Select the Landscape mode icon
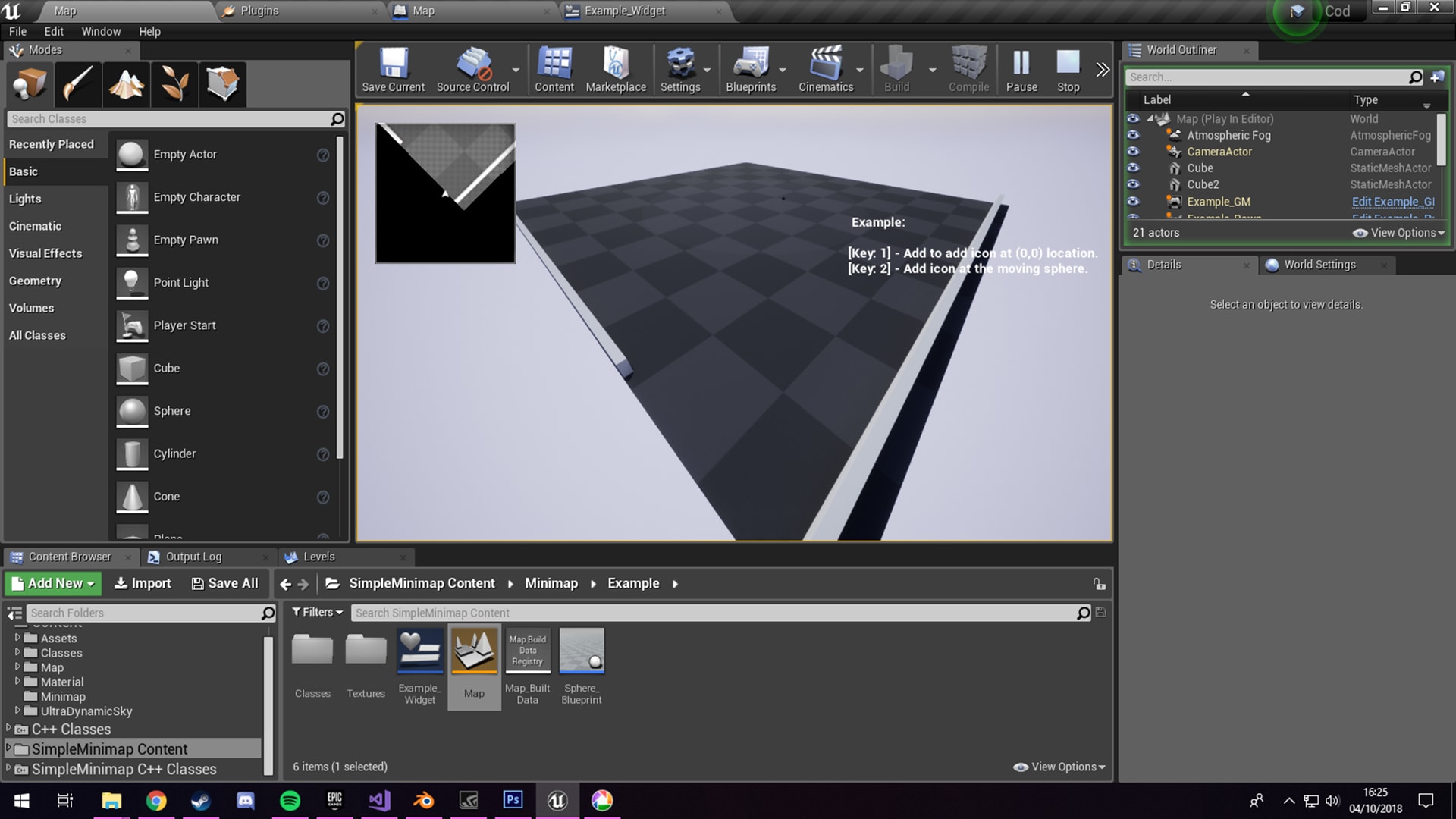 [126, 83]
